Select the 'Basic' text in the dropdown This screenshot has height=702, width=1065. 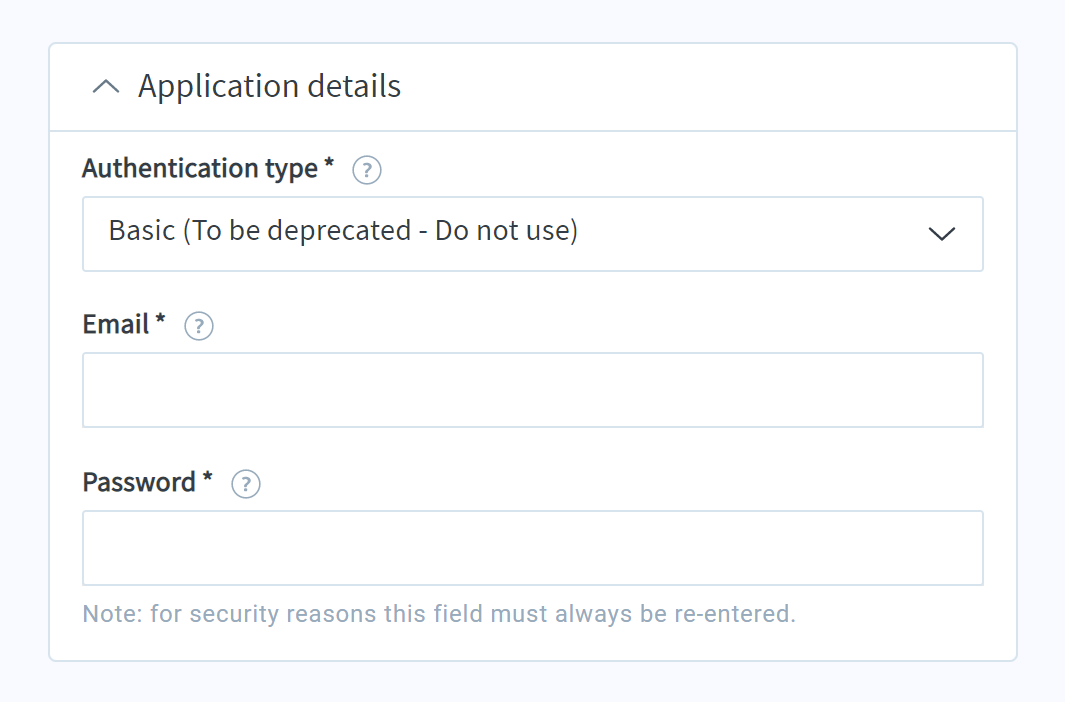point(142,231)
